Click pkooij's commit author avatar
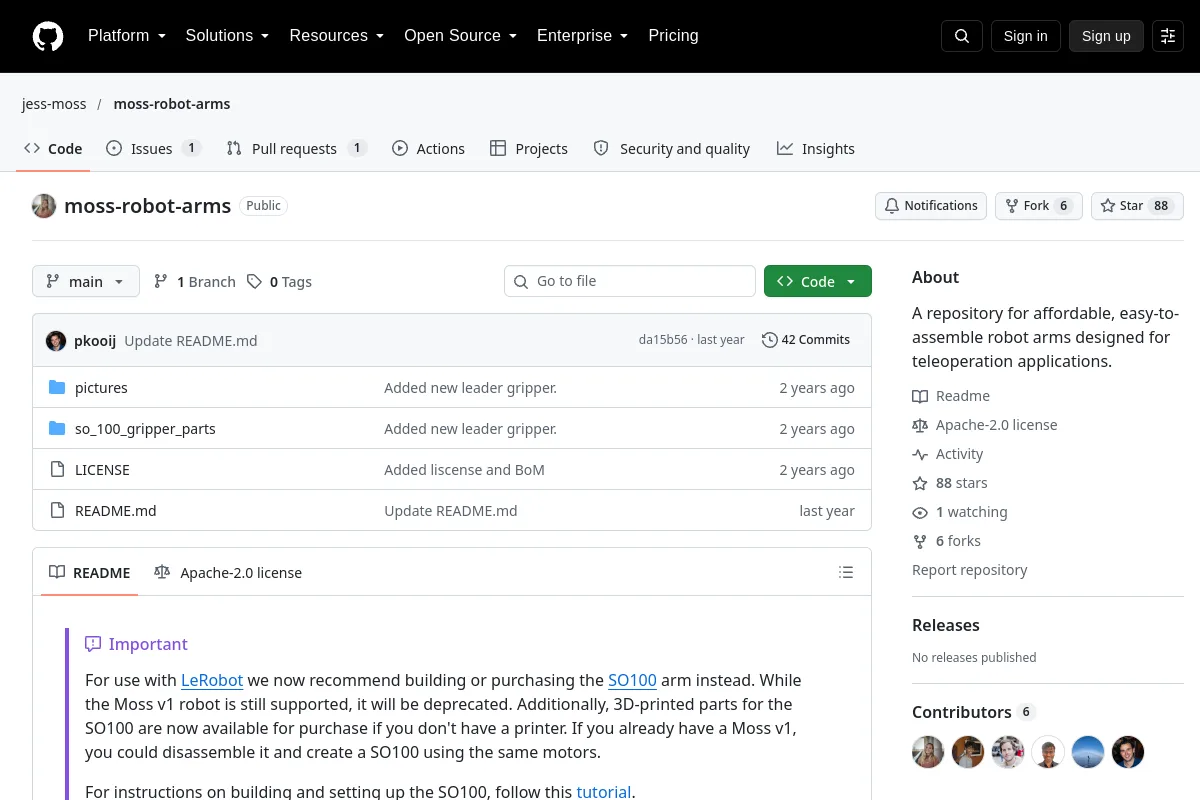The height and width of the screenshot is (800, 1200). [x=56, y=340]
